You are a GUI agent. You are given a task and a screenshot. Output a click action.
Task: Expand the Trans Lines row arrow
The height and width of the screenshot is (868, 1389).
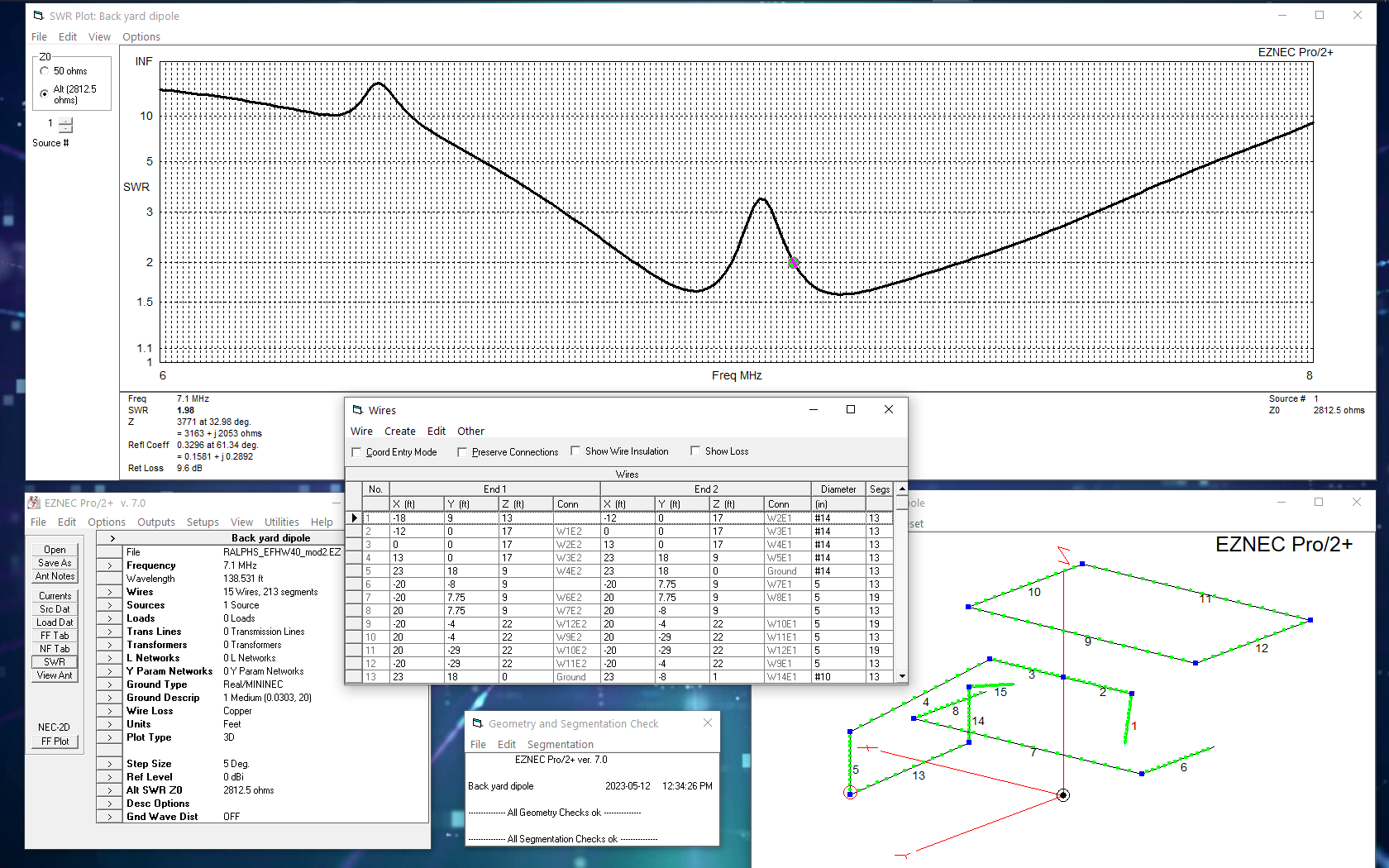[x=110, y=632]
